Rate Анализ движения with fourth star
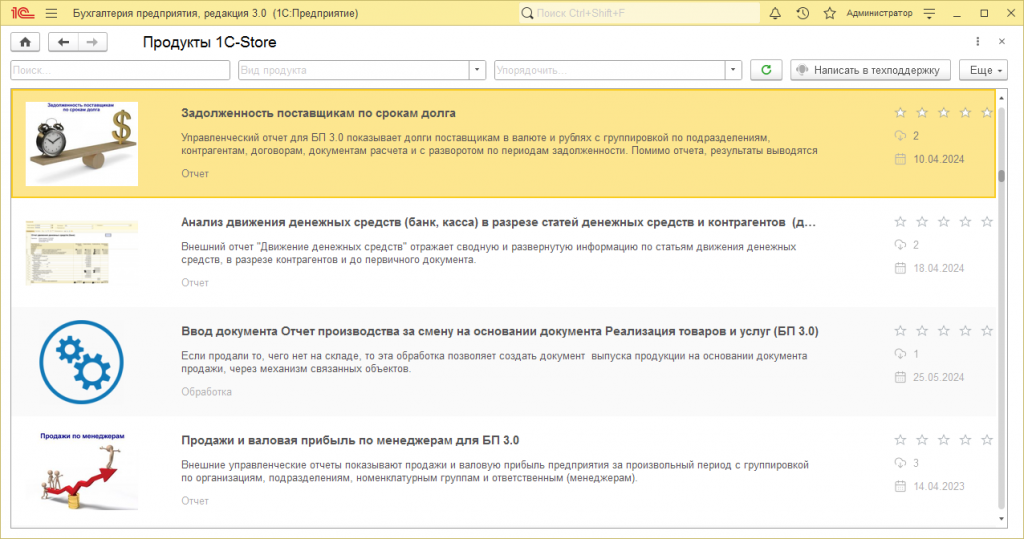 (965, 222)
